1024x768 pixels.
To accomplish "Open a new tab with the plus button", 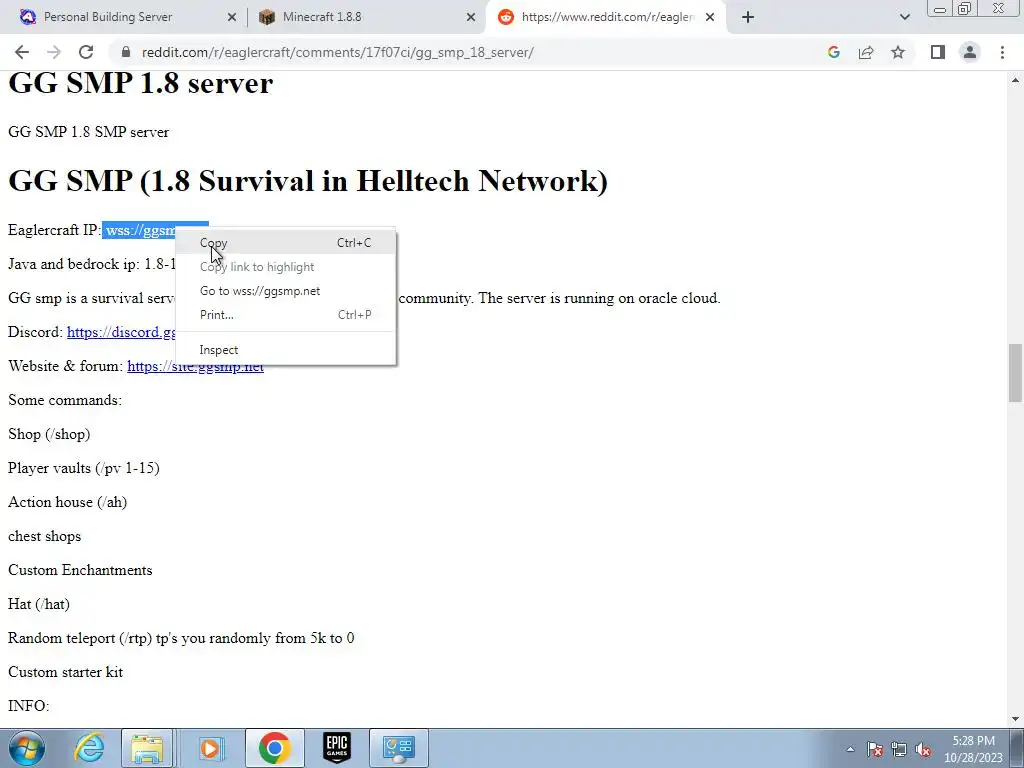I will [748, 17].
